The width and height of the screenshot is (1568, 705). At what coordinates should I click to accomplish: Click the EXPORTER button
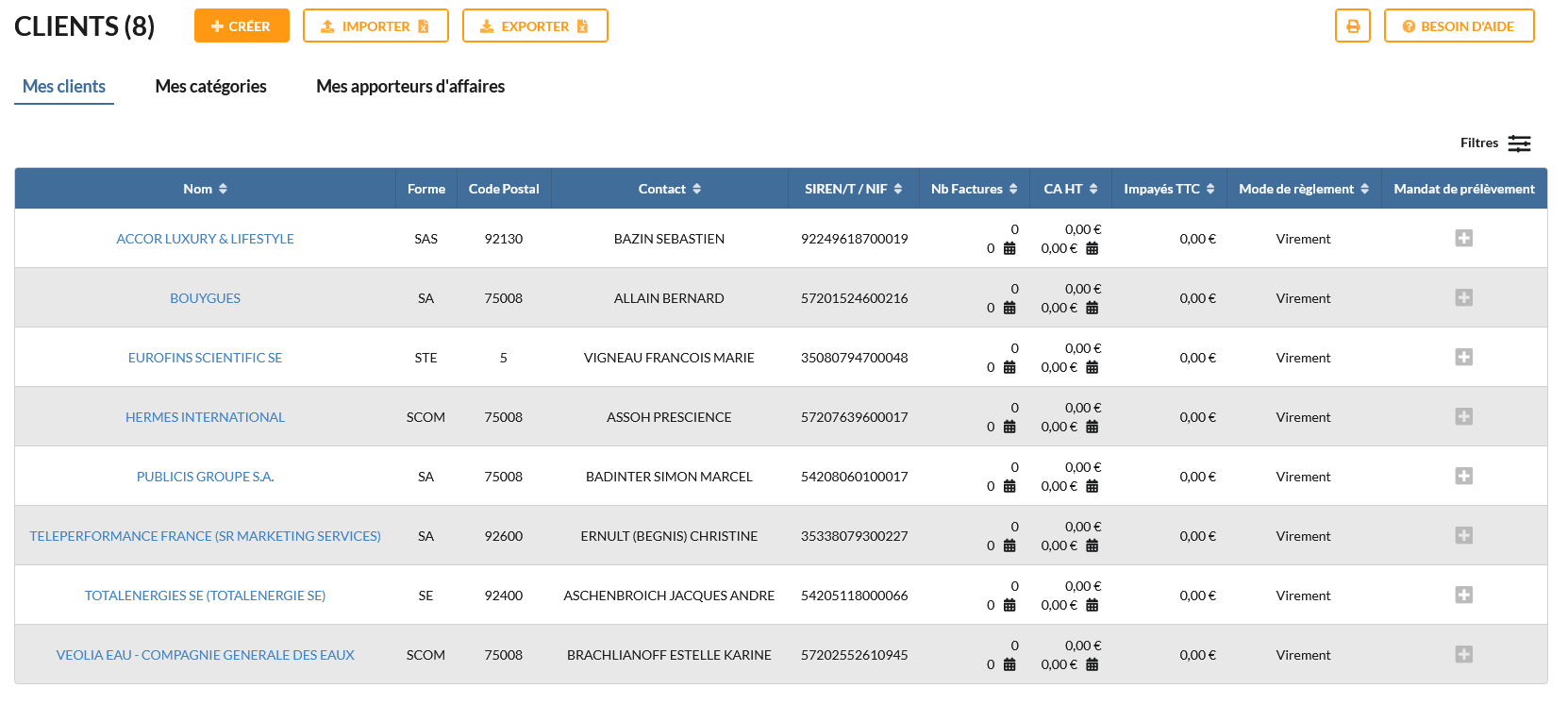535,25
